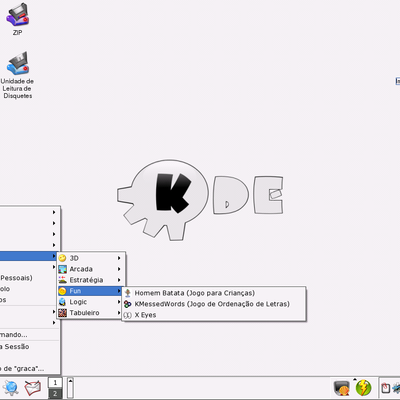
Task: Switch to virtual desktop 1
Action: tap(55, 383)
